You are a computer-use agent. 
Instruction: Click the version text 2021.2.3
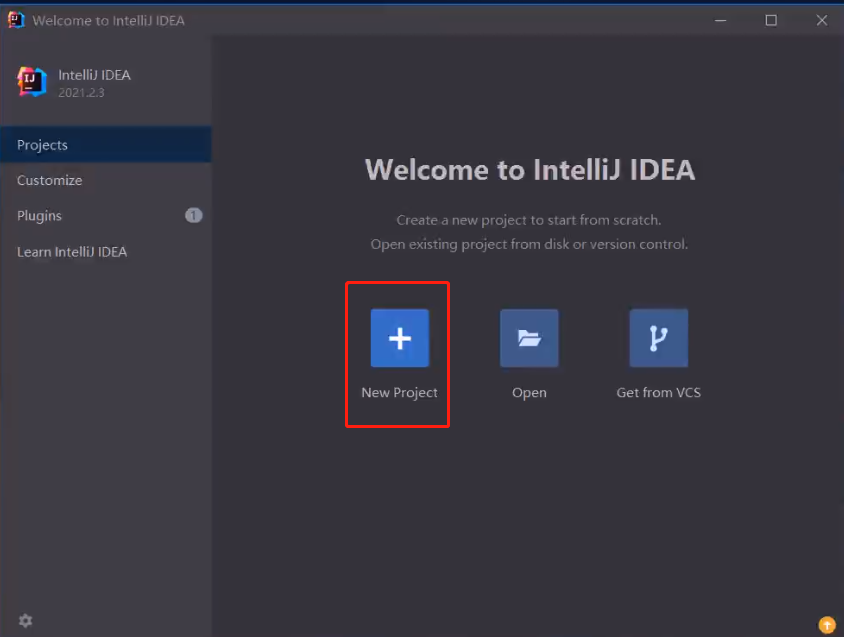coord(81,93)
